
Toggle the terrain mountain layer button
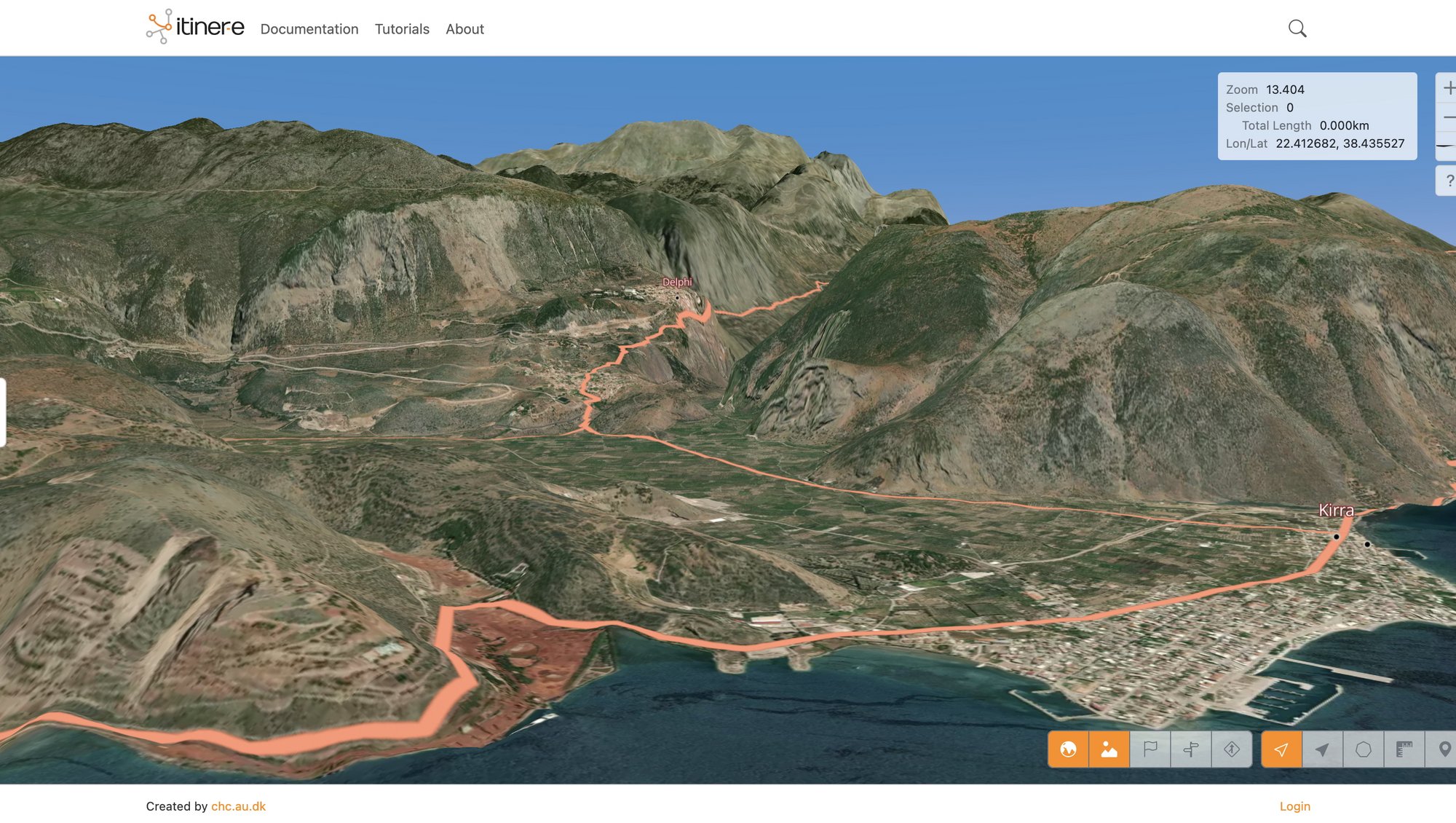[1109, 749]
